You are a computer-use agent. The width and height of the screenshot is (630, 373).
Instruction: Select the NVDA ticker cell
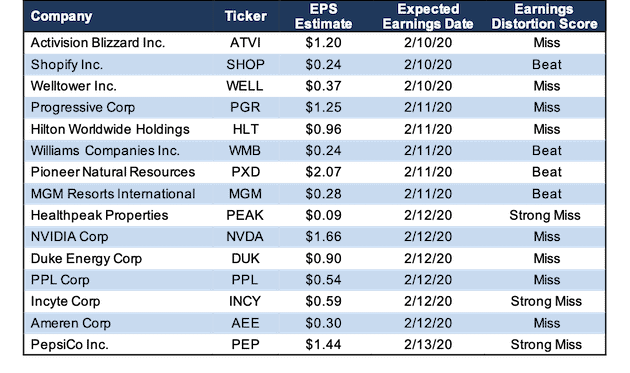click(x=245, y=237)
